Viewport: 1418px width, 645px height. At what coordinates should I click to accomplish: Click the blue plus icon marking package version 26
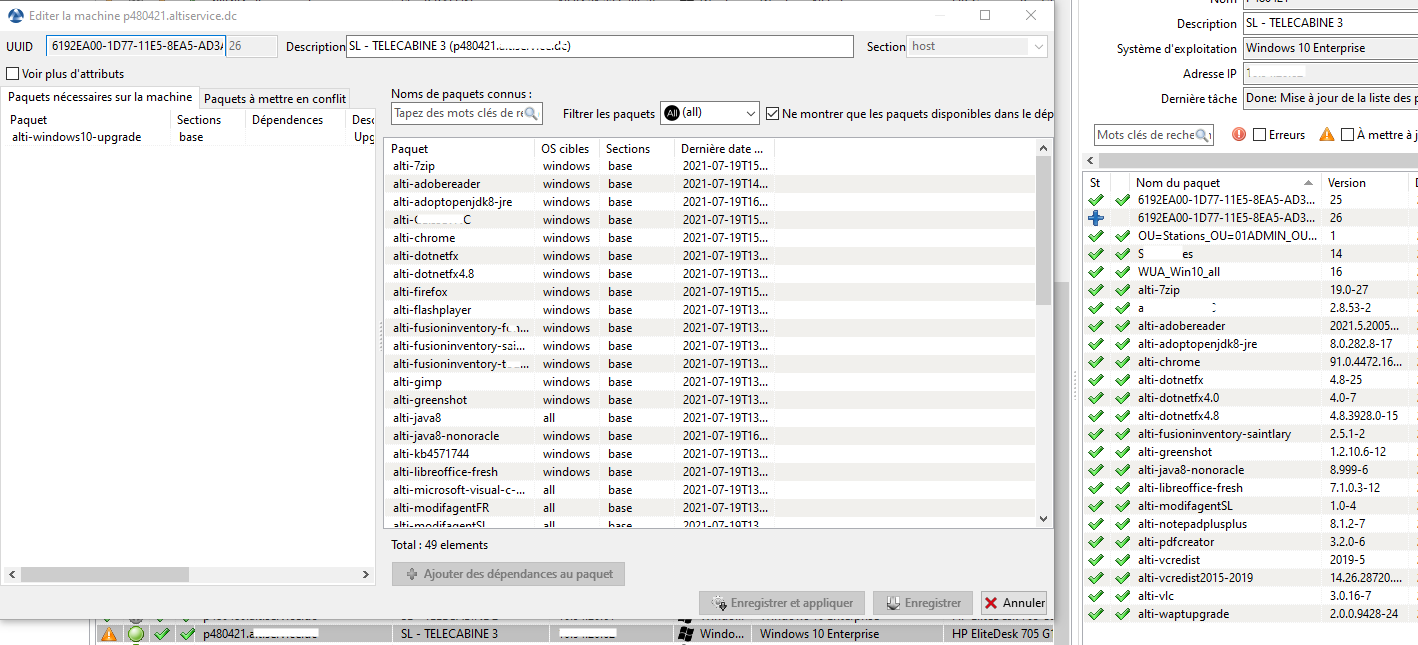pos(1096,217)
